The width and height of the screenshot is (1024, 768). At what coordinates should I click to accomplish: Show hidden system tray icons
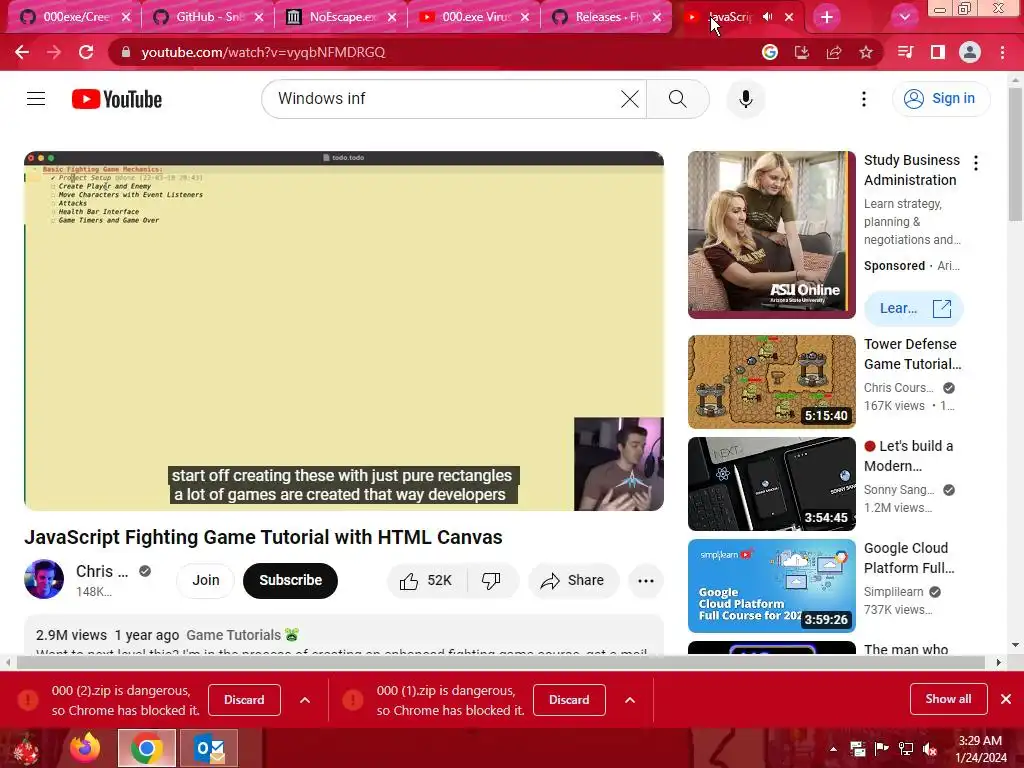click(833, 748)
